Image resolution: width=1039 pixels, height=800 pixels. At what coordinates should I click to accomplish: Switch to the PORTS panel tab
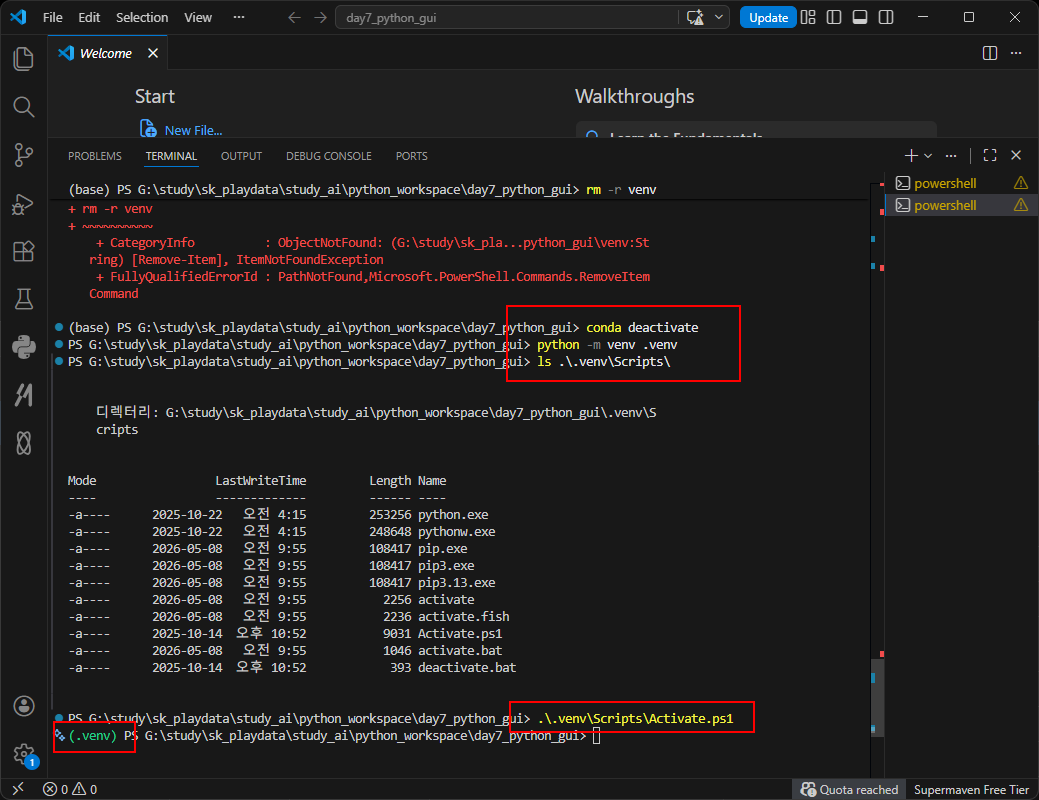pyautogui.click(x=411, y=156)
